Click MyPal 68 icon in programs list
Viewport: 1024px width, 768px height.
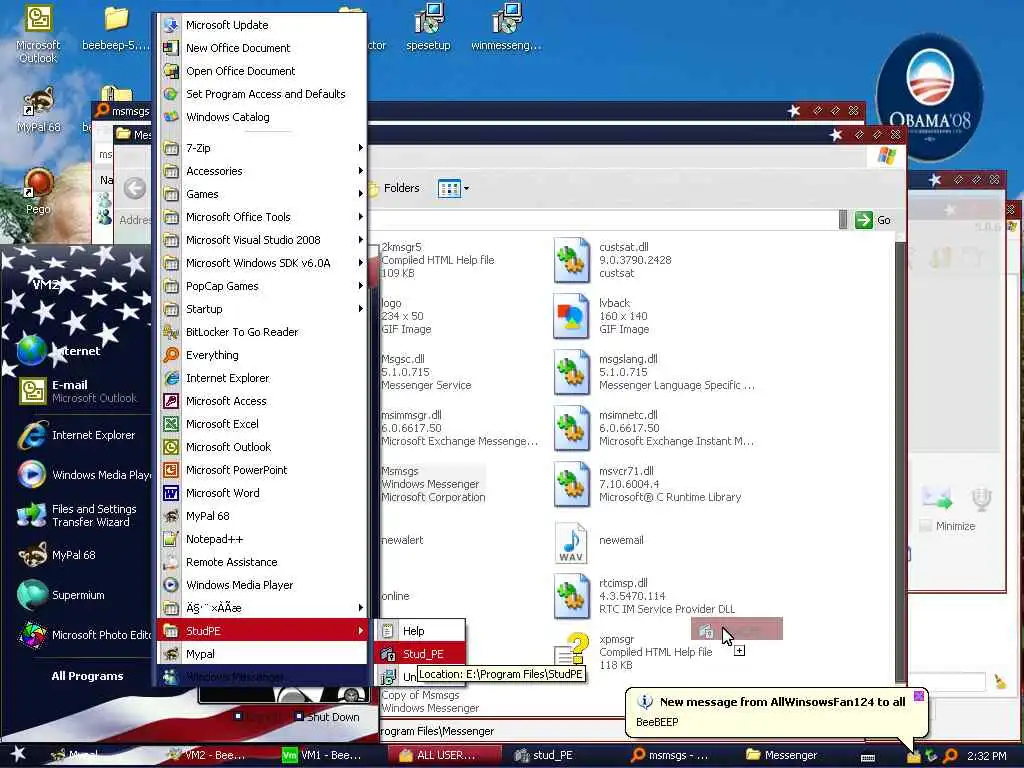[171, 516]
